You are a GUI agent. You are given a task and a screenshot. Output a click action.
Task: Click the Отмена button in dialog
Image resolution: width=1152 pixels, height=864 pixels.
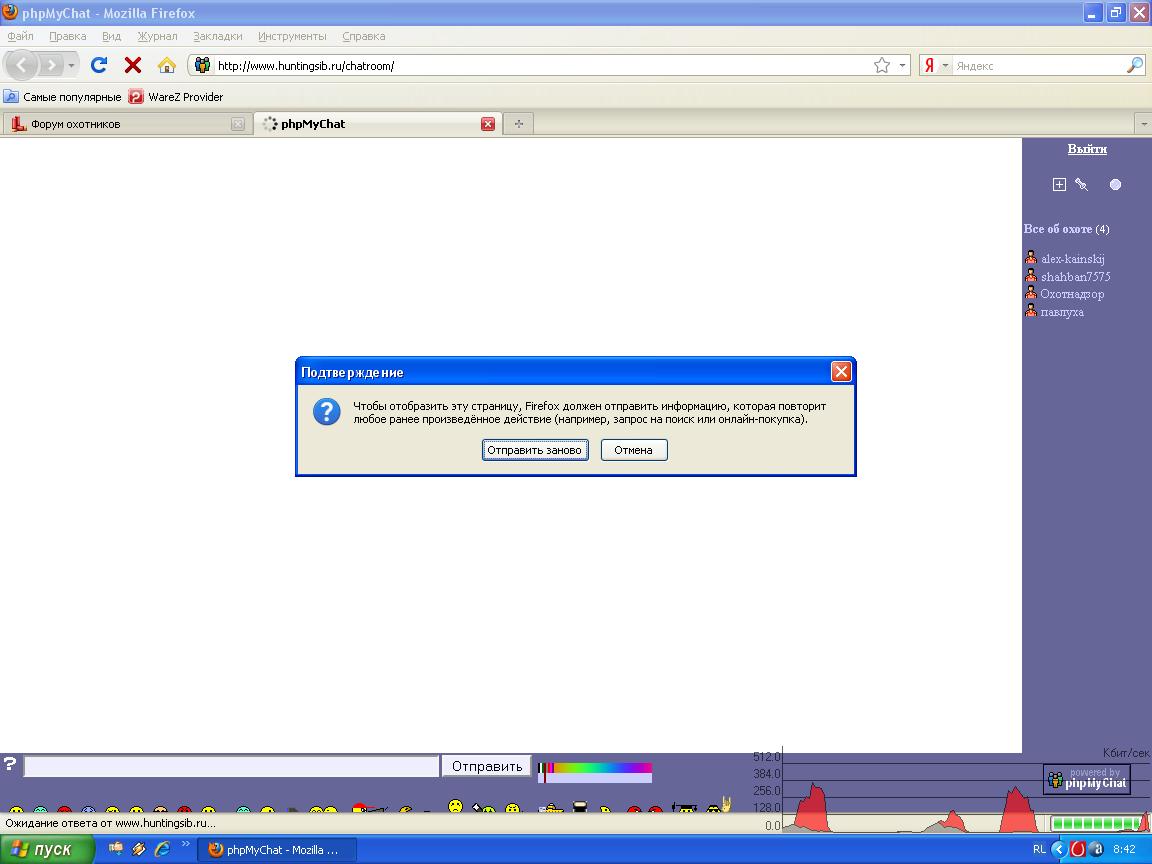(x=633, y=450)
